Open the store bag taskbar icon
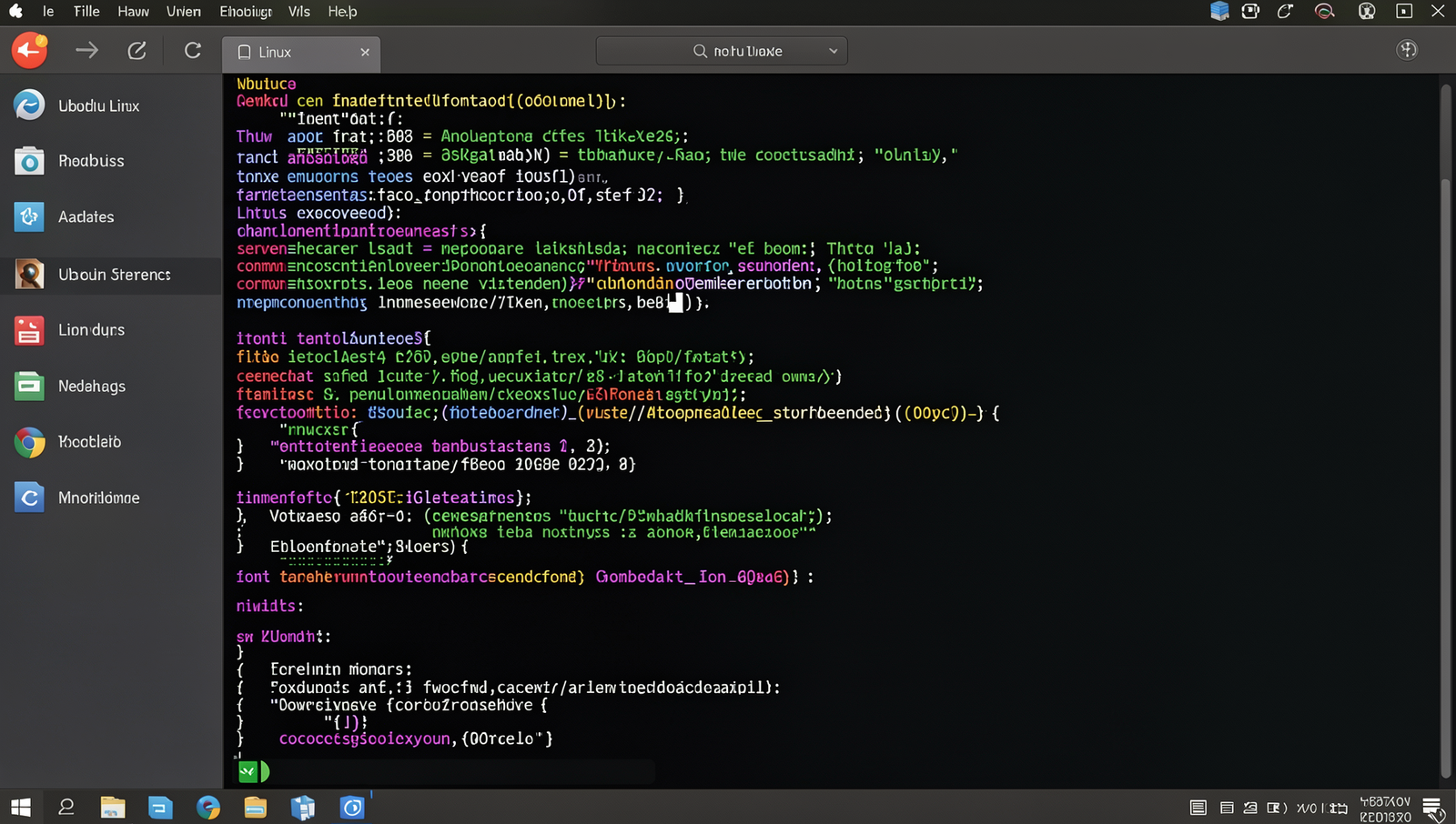1456x824 pixels. point(303,807)
